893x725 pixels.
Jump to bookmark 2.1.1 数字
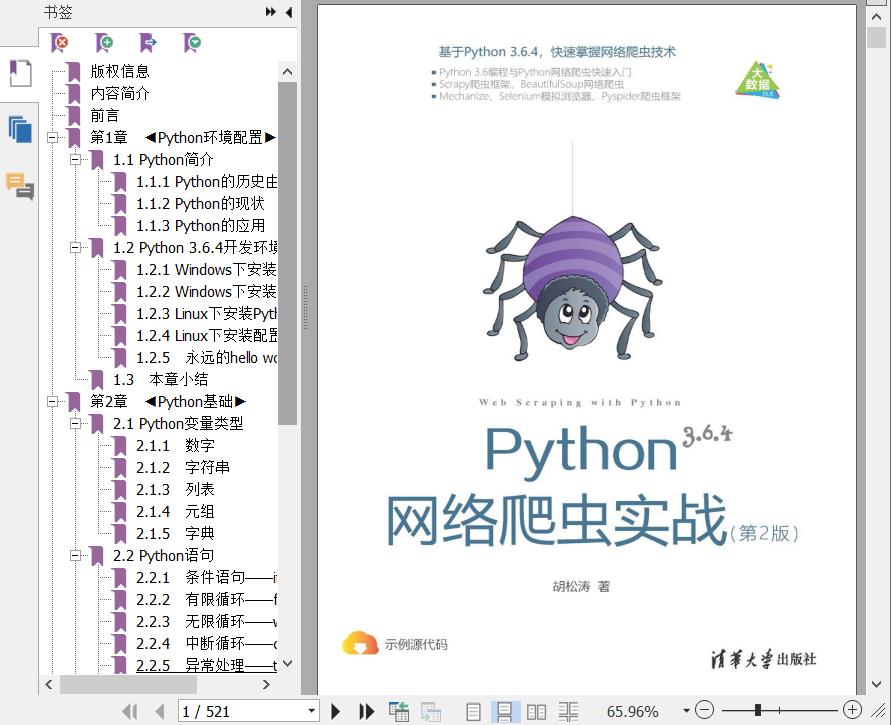(175, 445)
